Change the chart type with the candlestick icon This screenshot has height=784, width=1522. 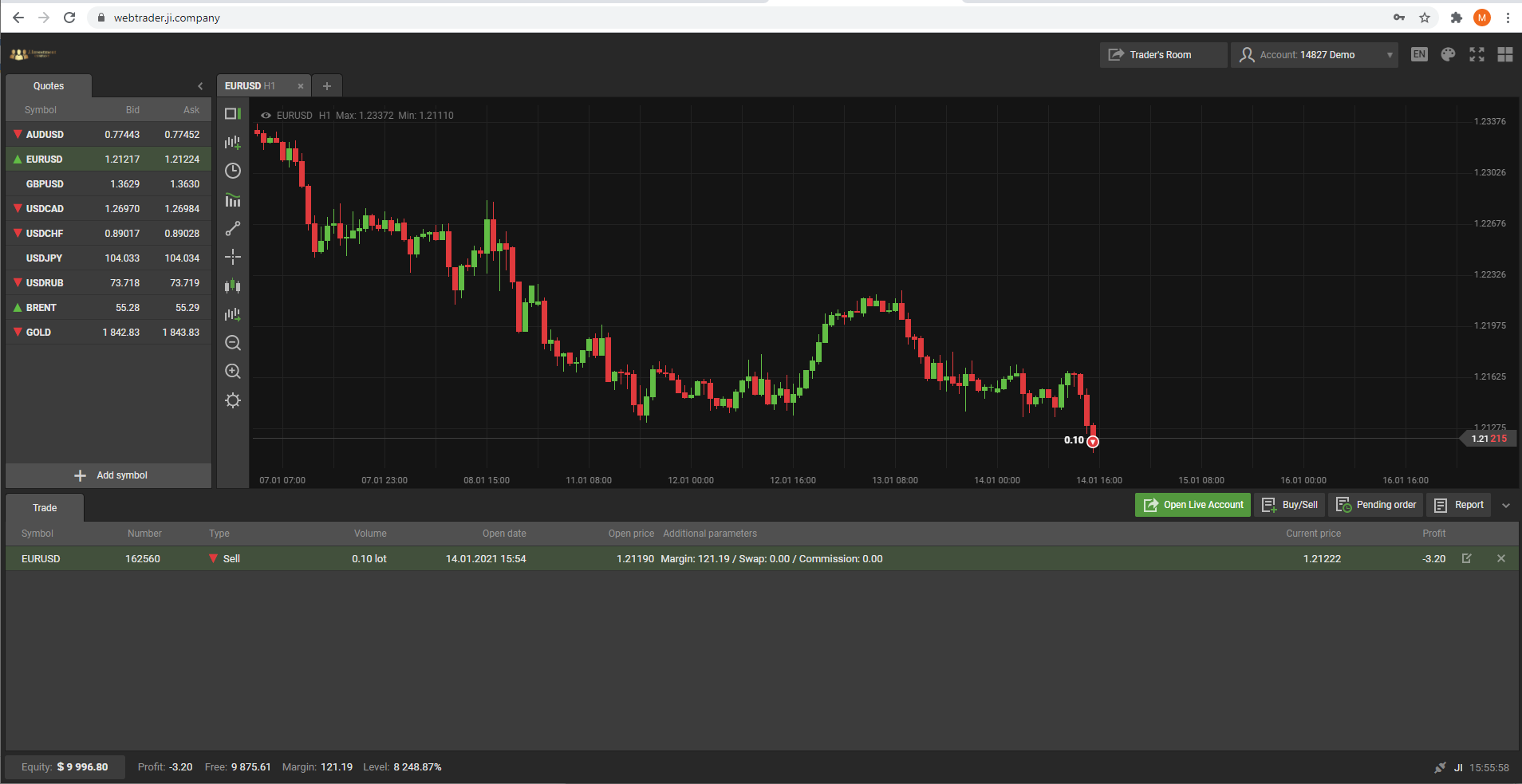pos(233,286)
